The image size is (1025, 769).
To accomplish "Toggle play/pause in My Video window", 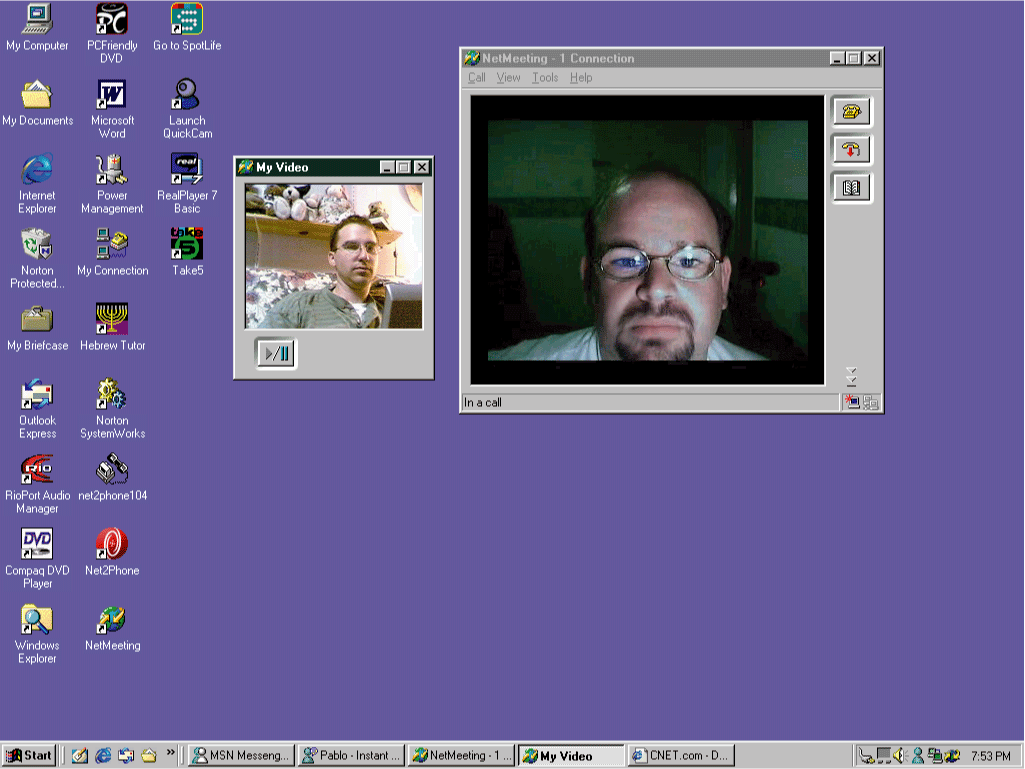I will click(276, 354).
